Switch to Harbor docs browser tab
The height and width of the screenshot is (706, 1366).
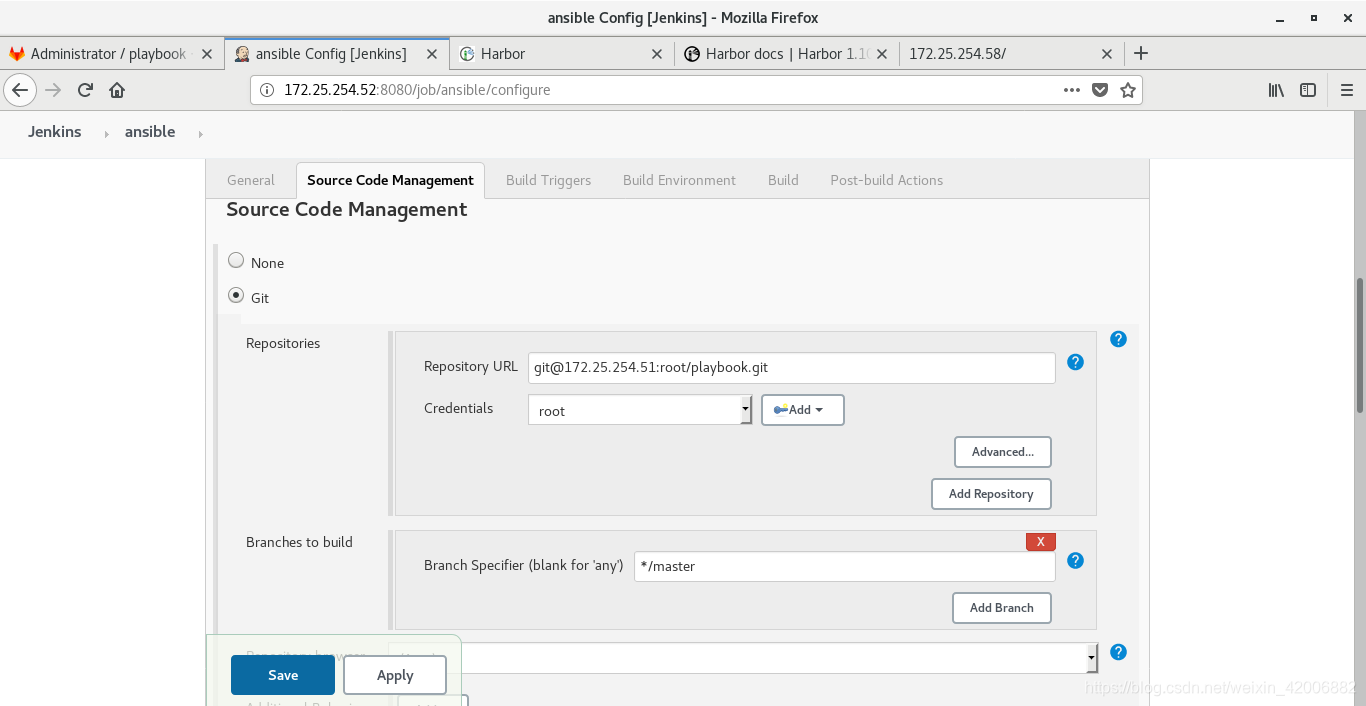pos(786,54)
